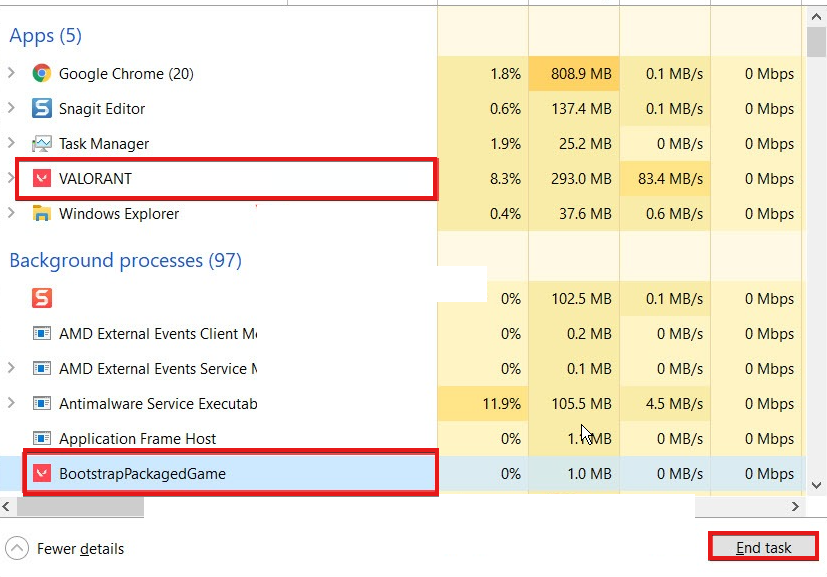Select the Application Frame Host name
The width and height of the screenshot is (827, 577).
coord(137,439)
